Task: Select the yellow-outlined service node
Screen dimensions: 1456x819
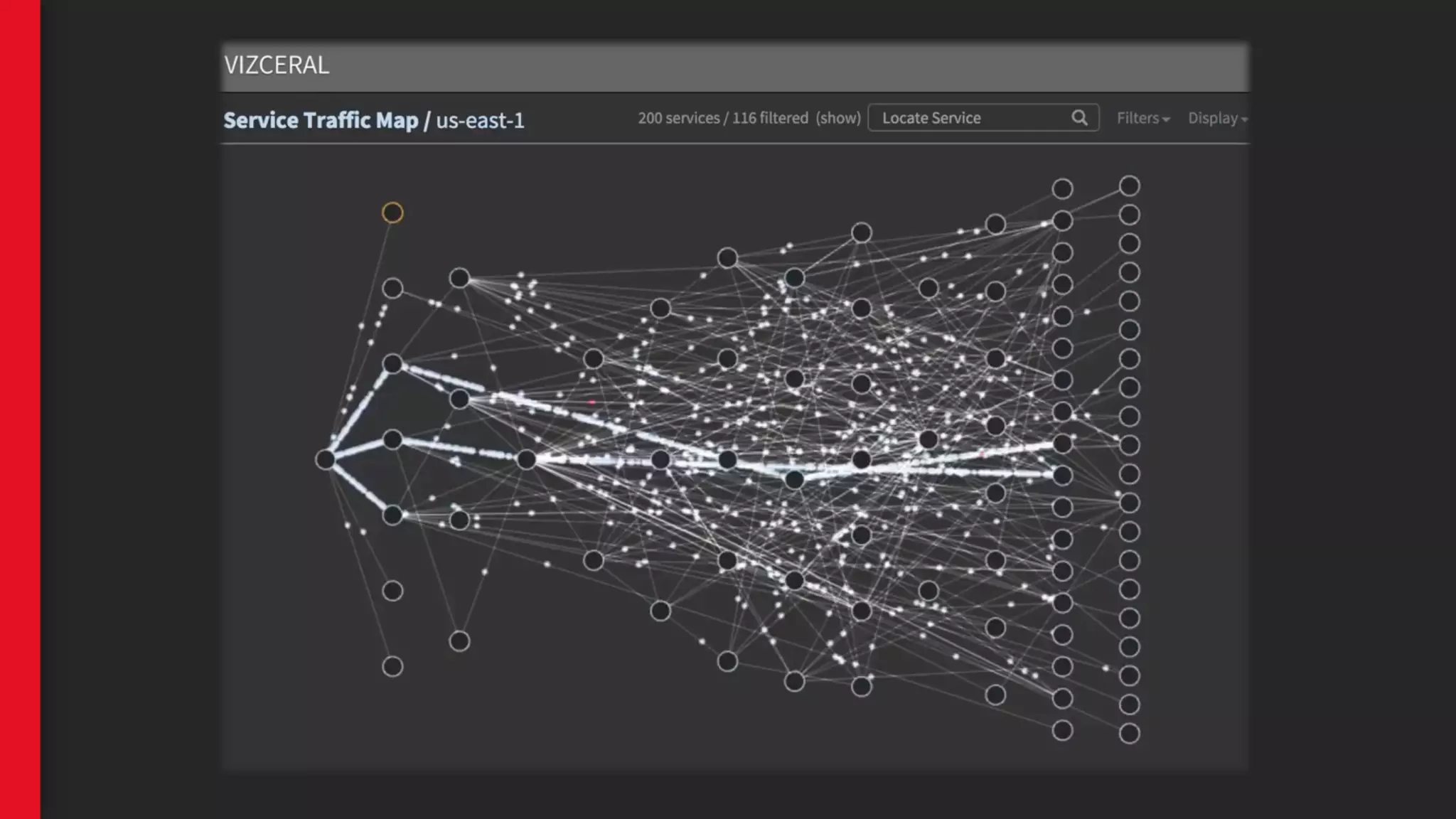Action: 392,213
